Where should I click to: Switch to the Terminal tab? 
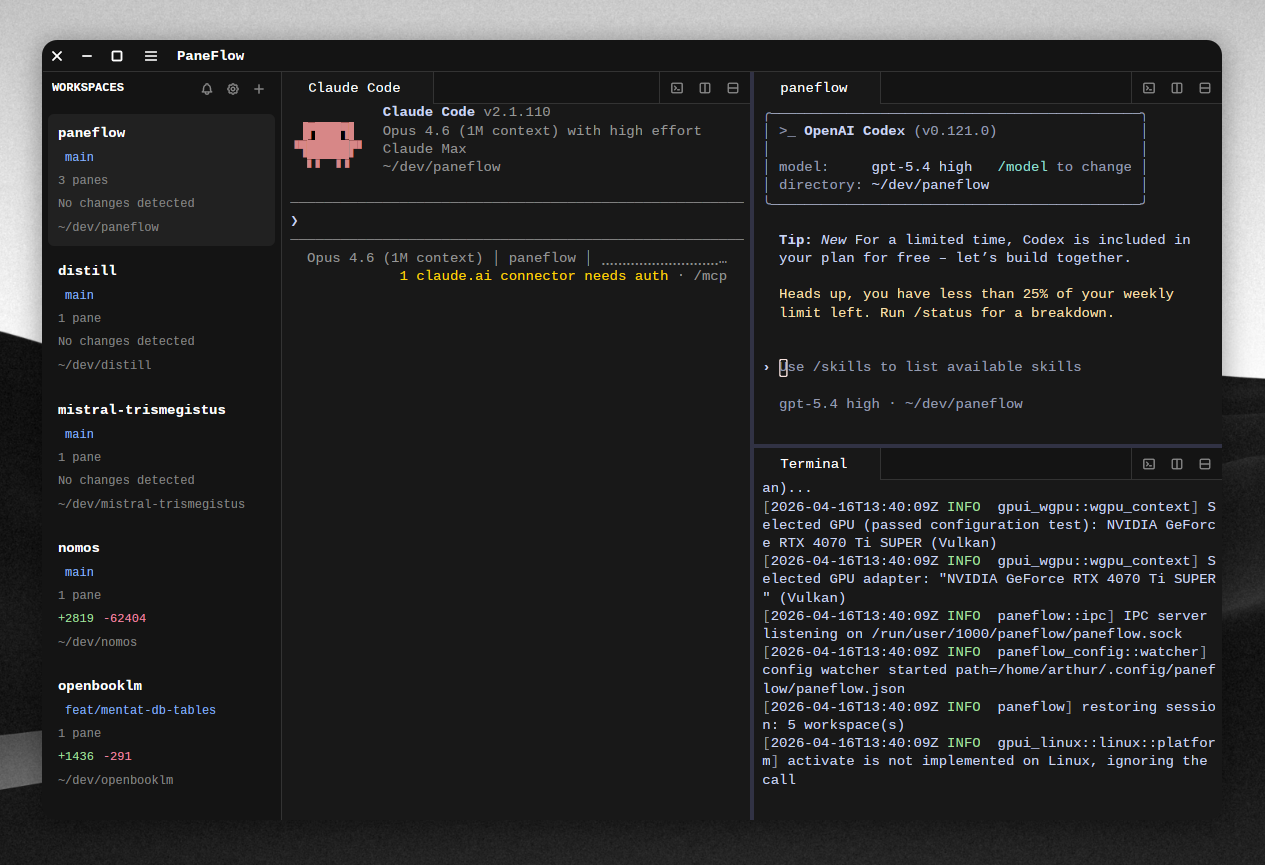tap(813, 463)
